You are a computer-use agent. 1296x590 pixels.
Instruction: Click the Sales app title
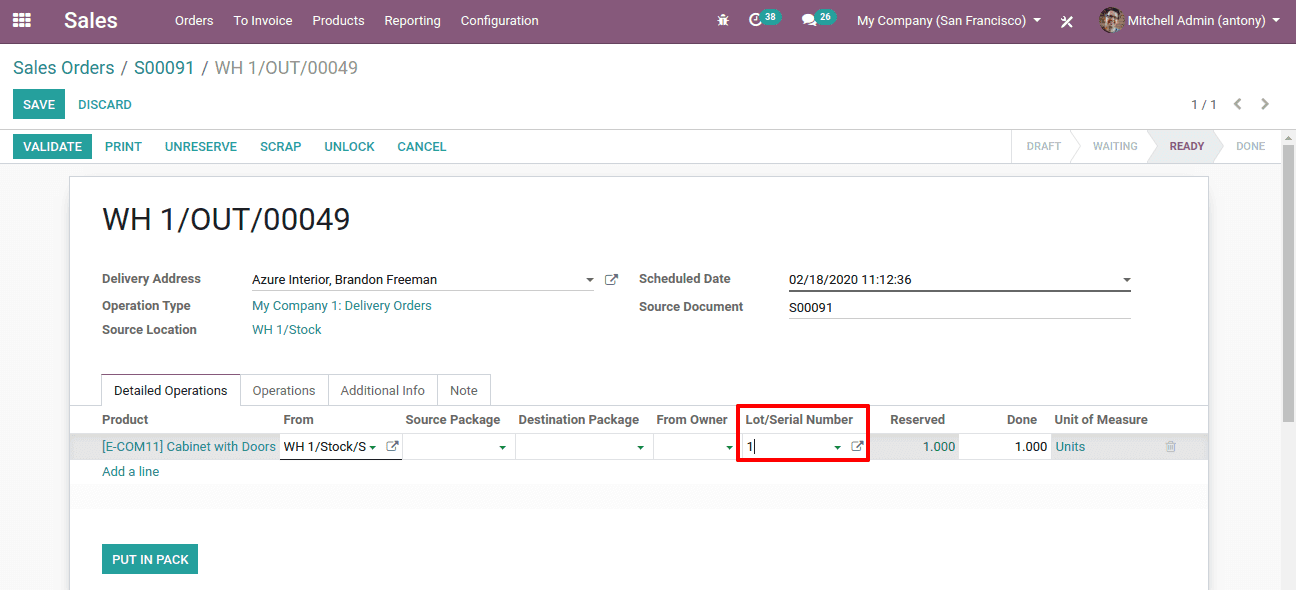pos(91,20)
